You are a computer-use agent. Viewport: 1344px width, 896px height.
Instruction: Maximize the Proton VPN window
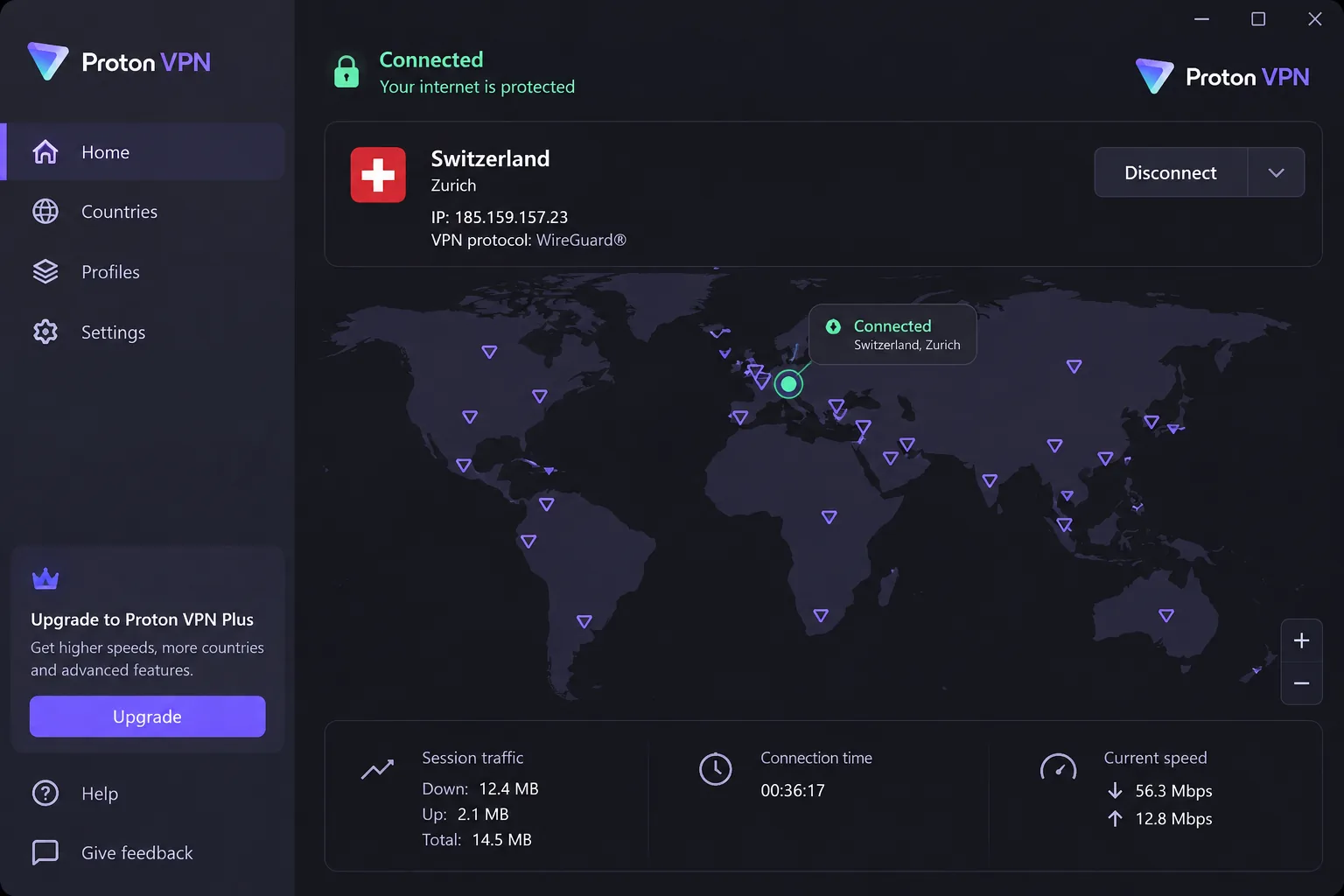[1258, 19]
